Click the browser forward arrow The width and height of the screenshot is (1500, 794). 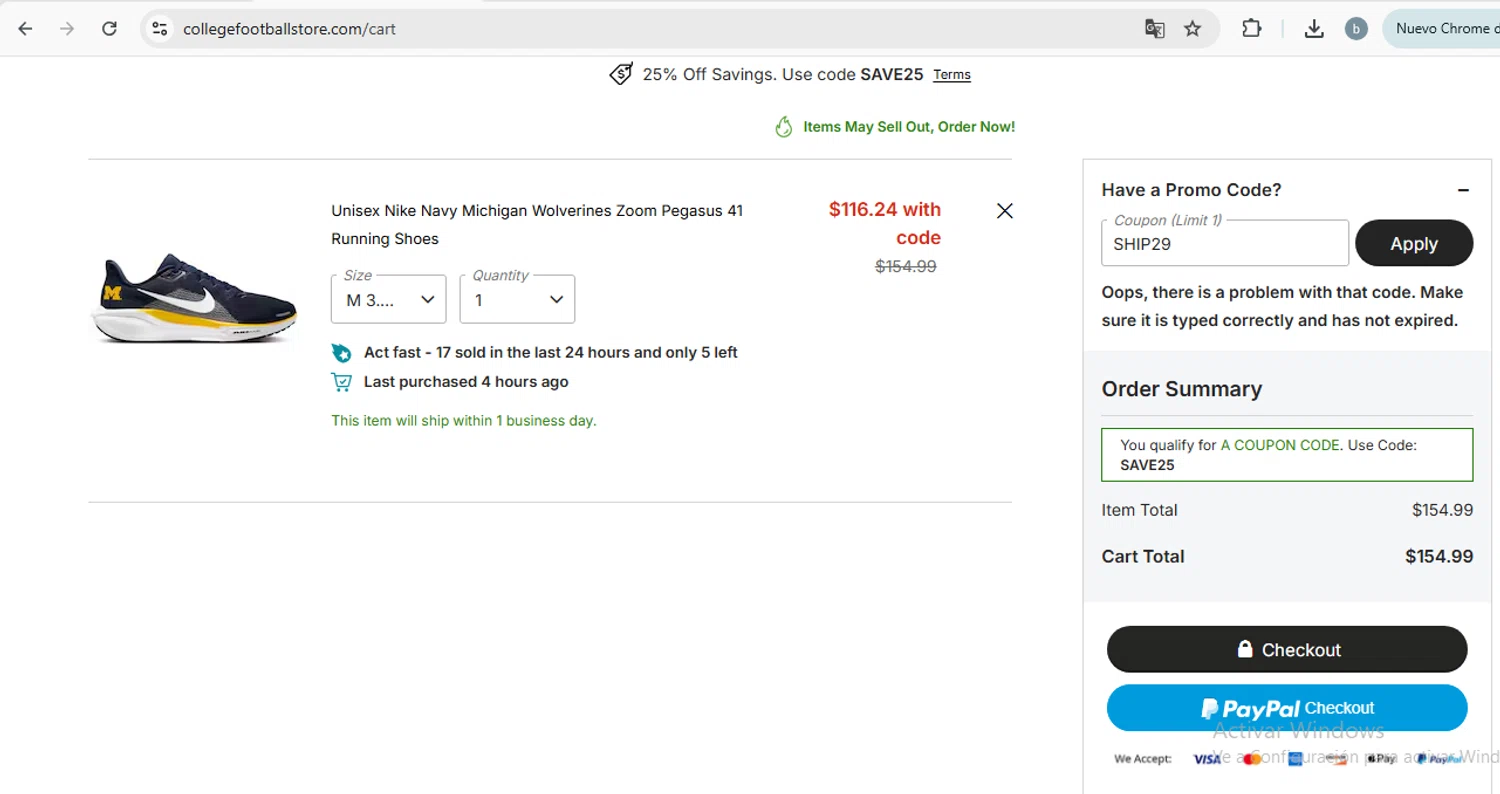pyautogui.click(x=67, y=29)
